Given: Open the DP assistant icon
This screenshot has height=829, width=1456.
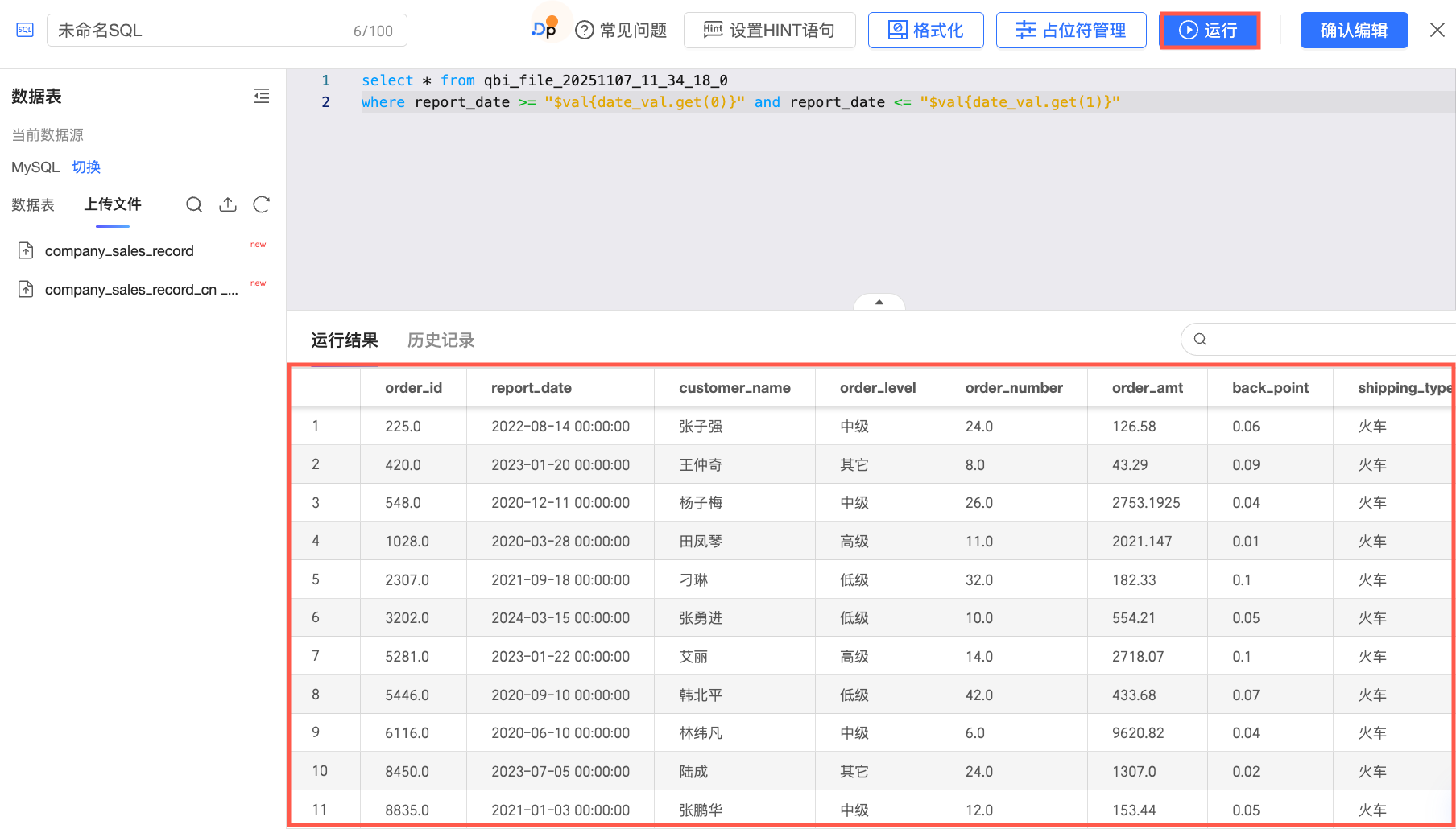Looking at the screenshot, I should pyautogui.click(x=545, y=30).
